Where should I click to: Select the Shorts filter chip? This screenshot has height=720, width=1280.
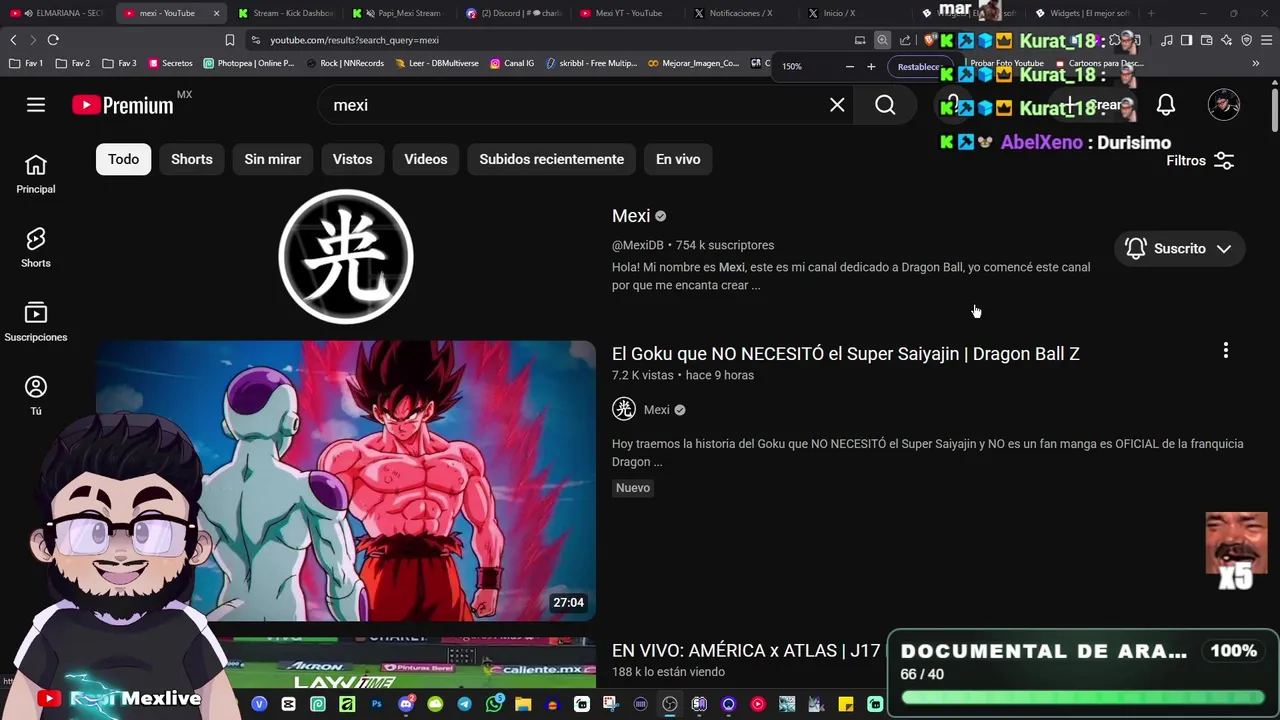click(192, 159)
